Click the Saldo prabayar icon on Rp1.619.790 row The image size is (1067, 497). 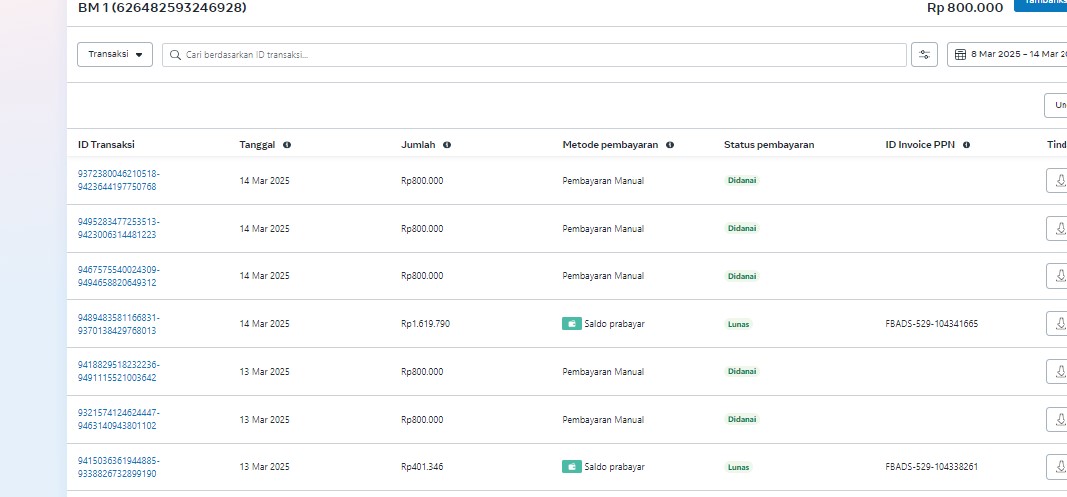click(x=571, y=324)
